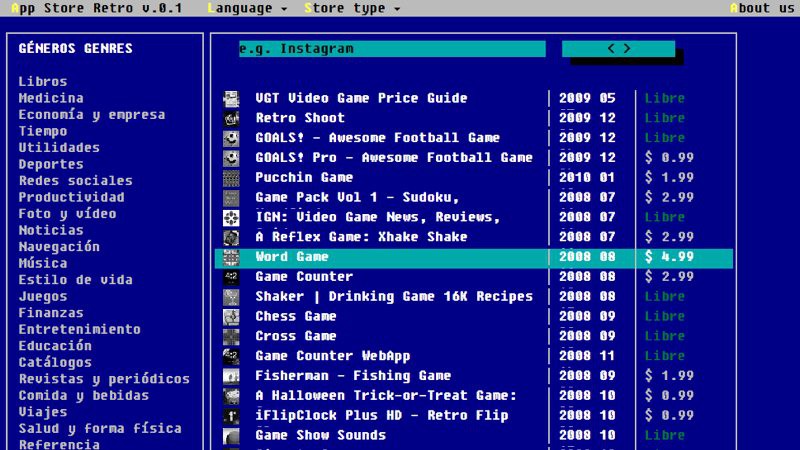Click the Game Pack Vol 1 - Sudoku icon

[x=231, y=198]
